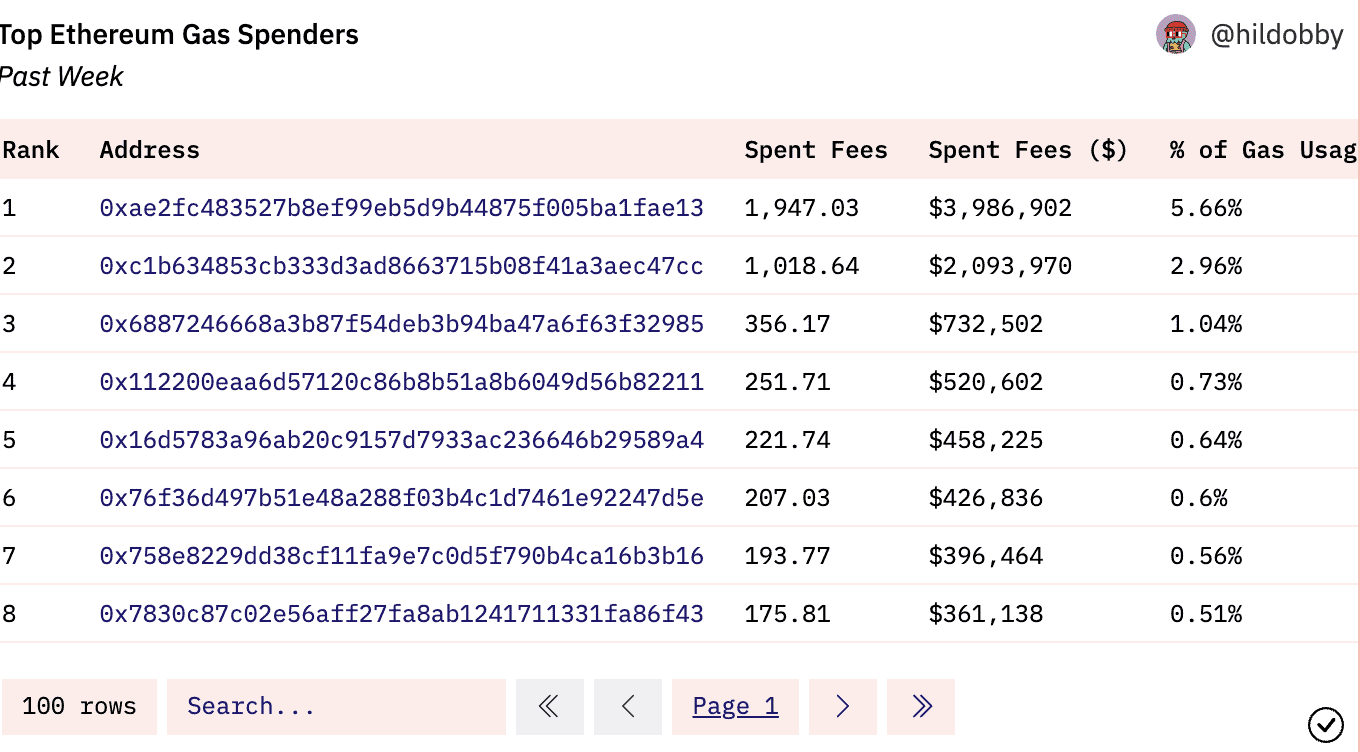Open the rank 3 address starting 0x6887246668
The height and width of the screenshot is (752, 1360).
tap(401, 324)
